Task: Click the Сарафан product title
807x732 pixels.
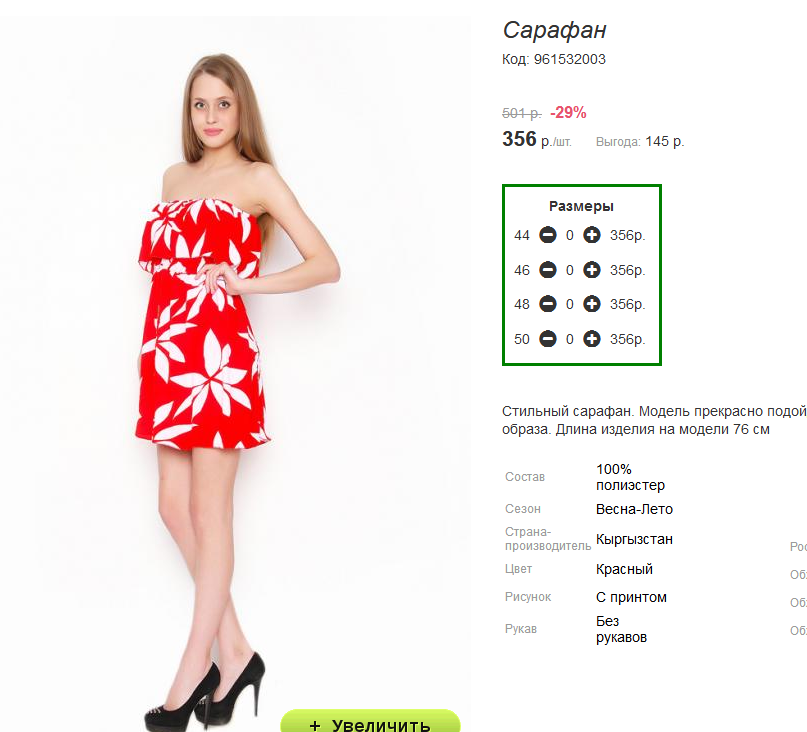Action: [x=554, y=30]
